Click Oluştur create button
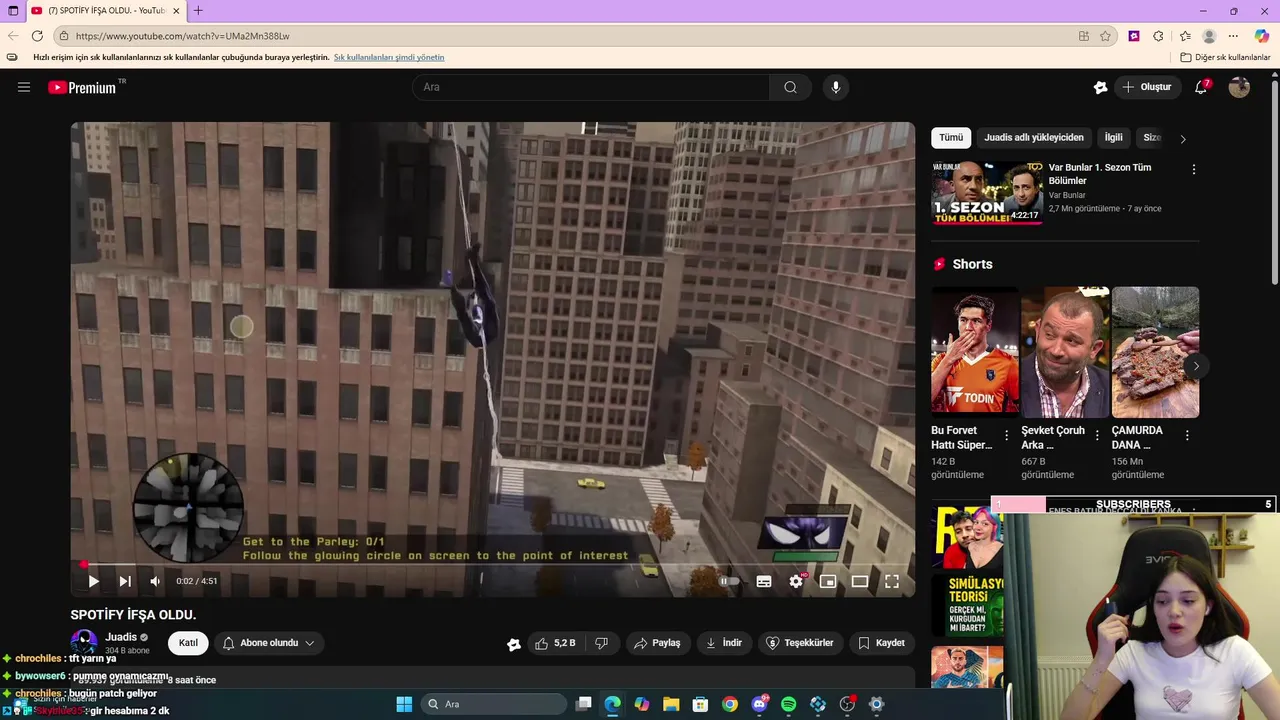Image resolution: width=1280 pixels, height=720 pixels. coord(1146,87)
